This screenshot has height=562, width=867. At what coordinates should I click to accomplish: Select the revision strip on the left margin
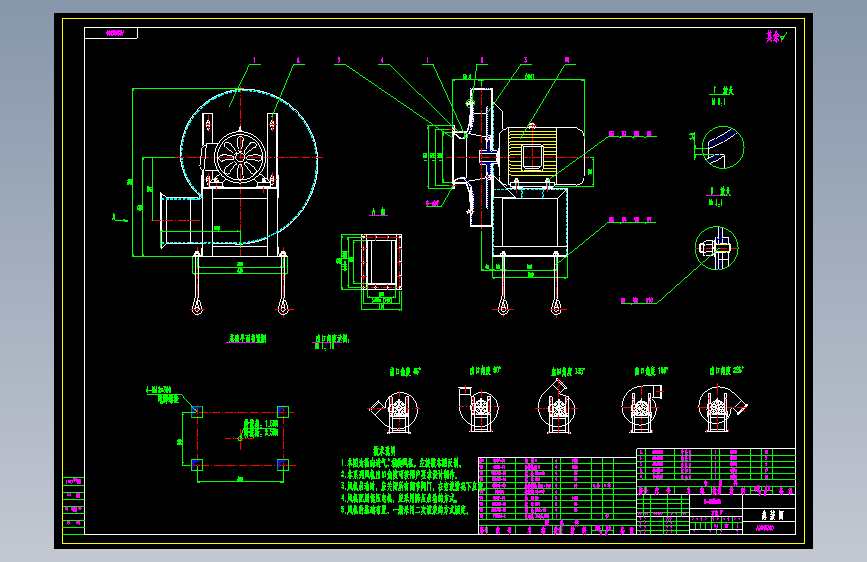tap(74, 506)
